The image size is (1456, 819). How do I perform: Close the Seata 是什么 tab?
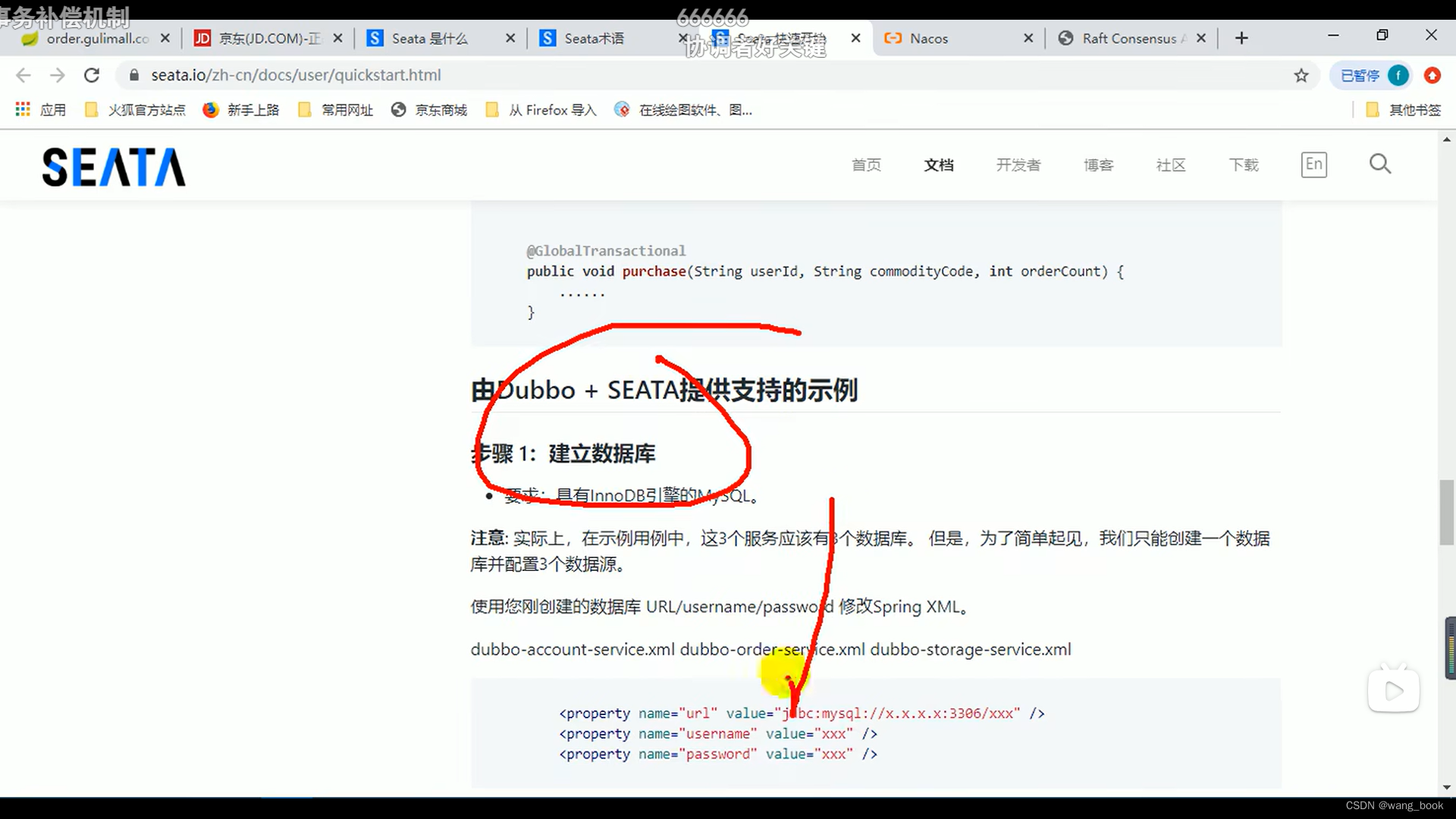tap(510, 38)
